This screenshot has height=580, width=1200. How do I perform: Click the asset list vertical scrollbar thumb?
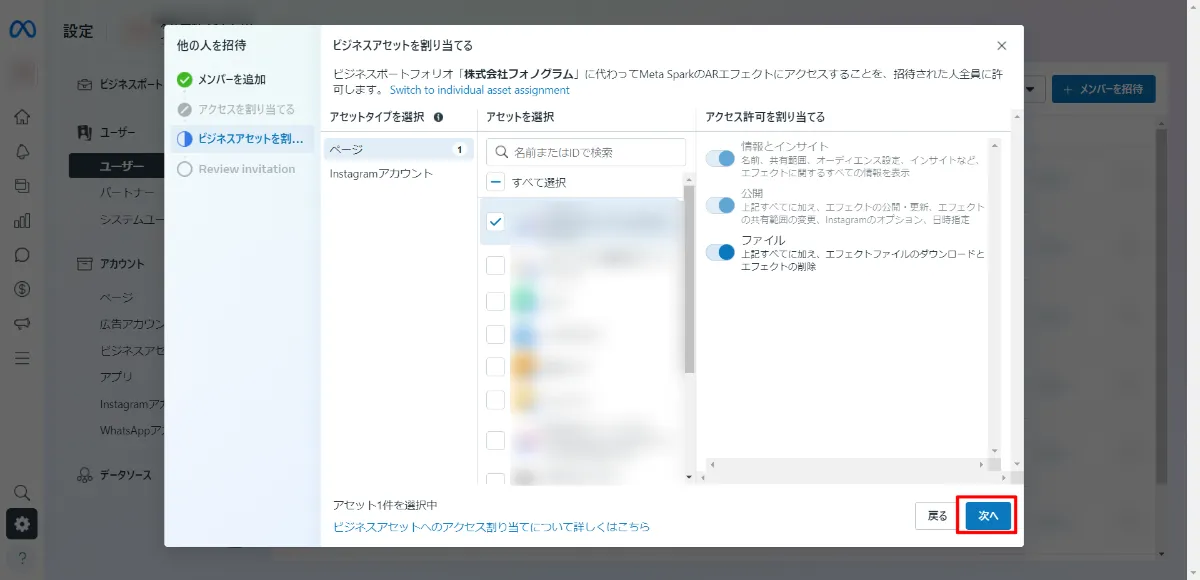688,279
